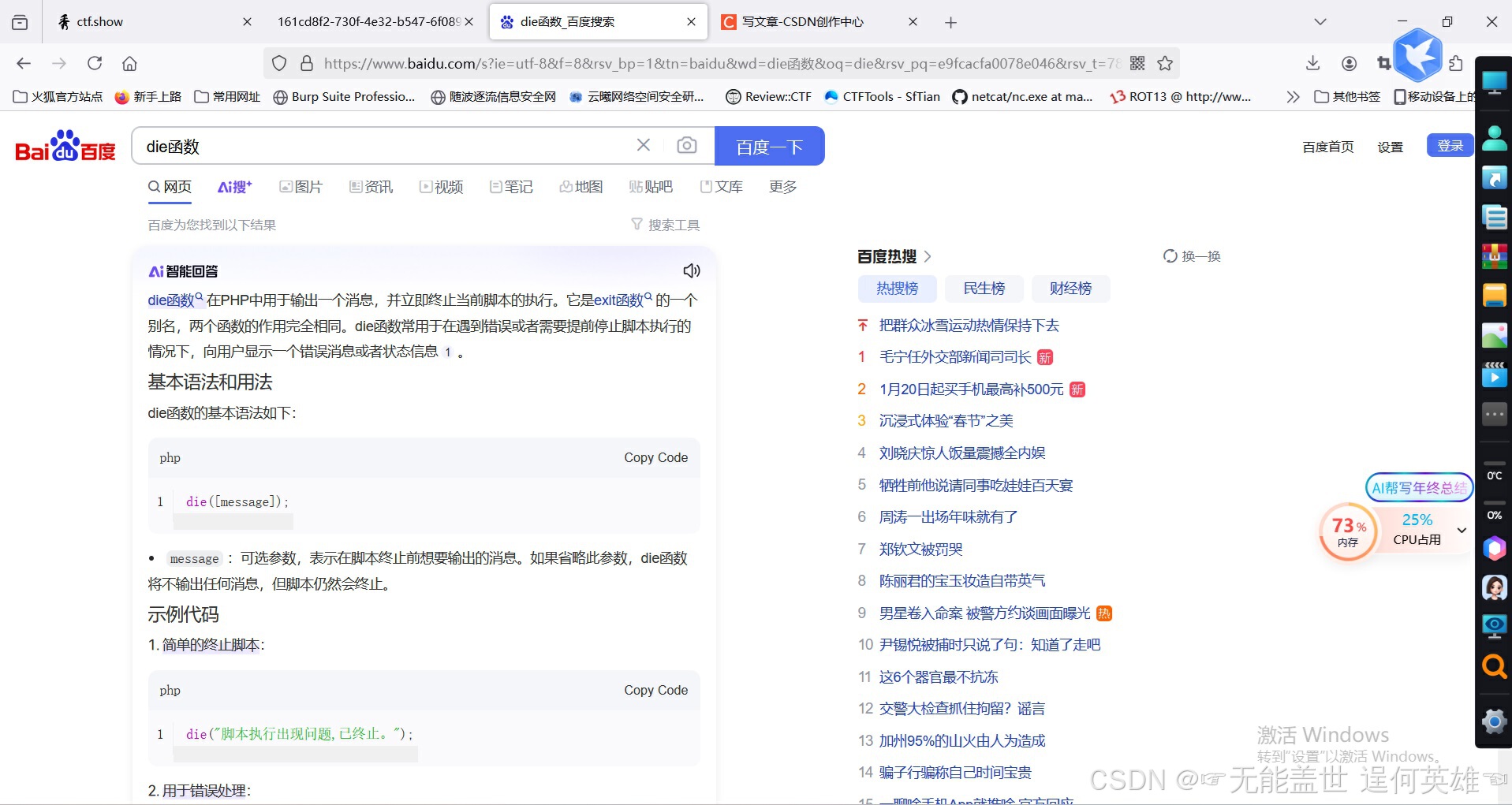Click the Baidu logo
The height and width of the screenshot is (805, 1512).
65,147
